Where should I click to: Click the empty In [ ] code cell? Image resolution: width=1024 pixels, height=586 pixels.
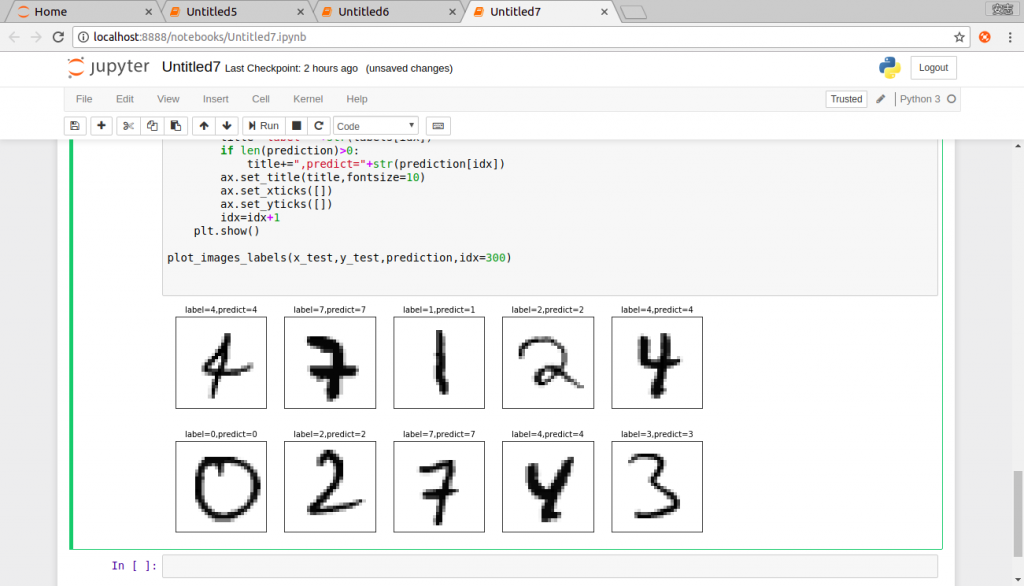click(550, 566)
